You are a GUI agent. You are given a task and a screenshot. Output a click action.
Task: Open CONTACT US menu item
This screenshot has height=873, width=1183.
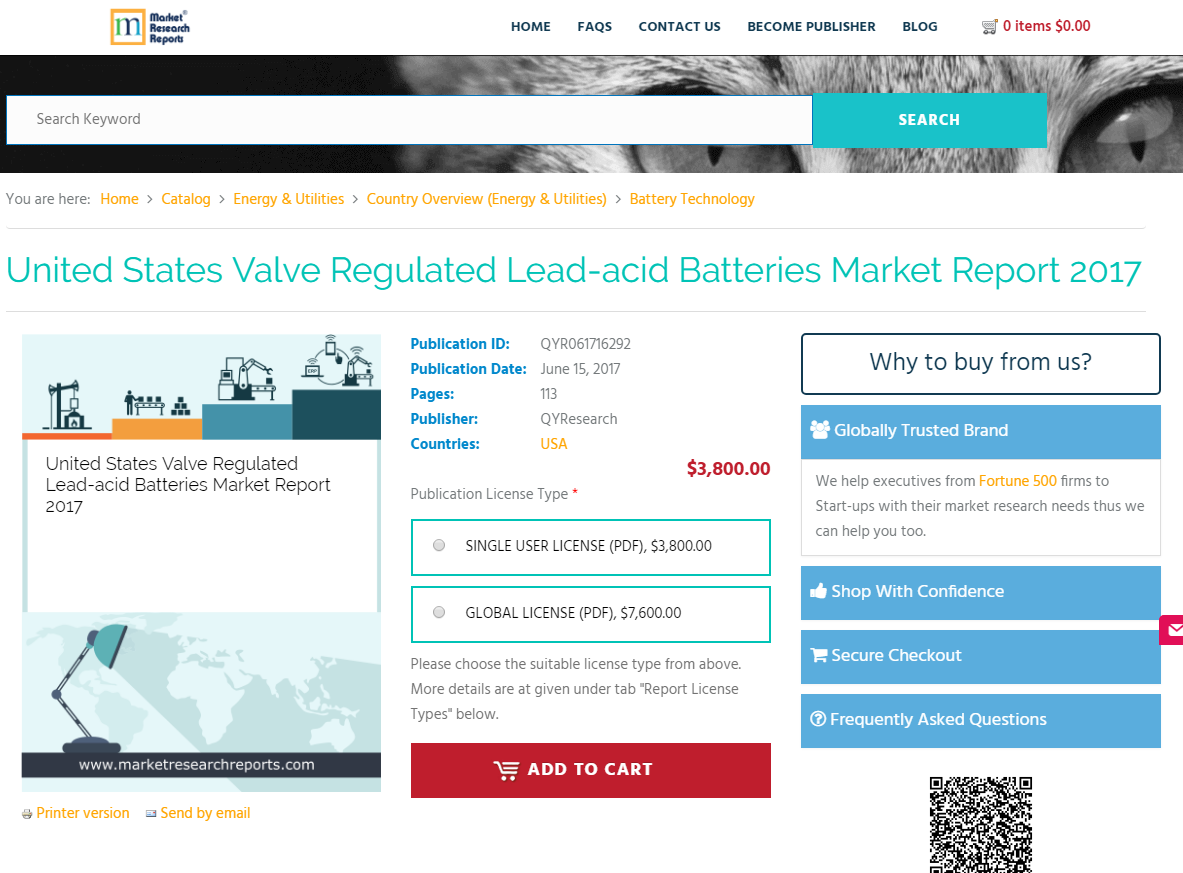click(679, 26)
